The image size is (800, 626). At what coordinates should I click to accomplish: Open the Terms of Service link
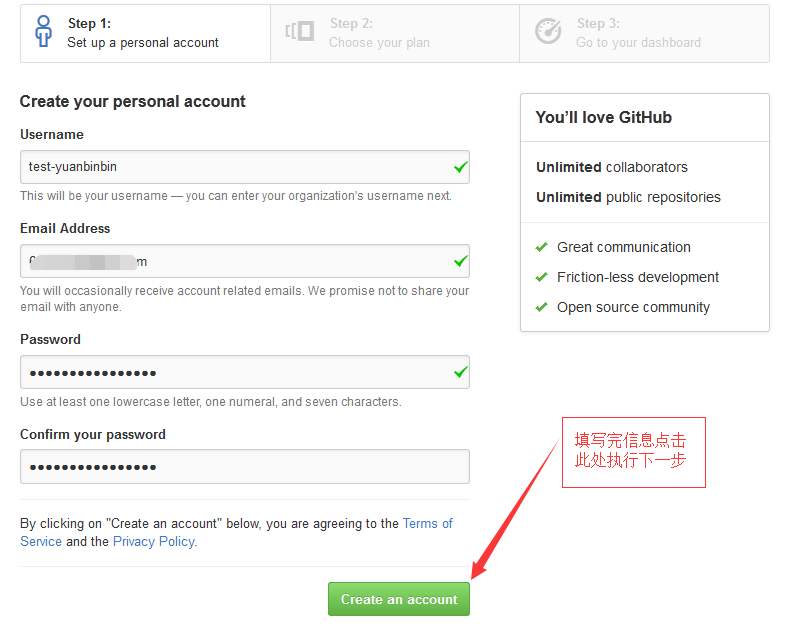pyautogui.click(x=427, y=524)
